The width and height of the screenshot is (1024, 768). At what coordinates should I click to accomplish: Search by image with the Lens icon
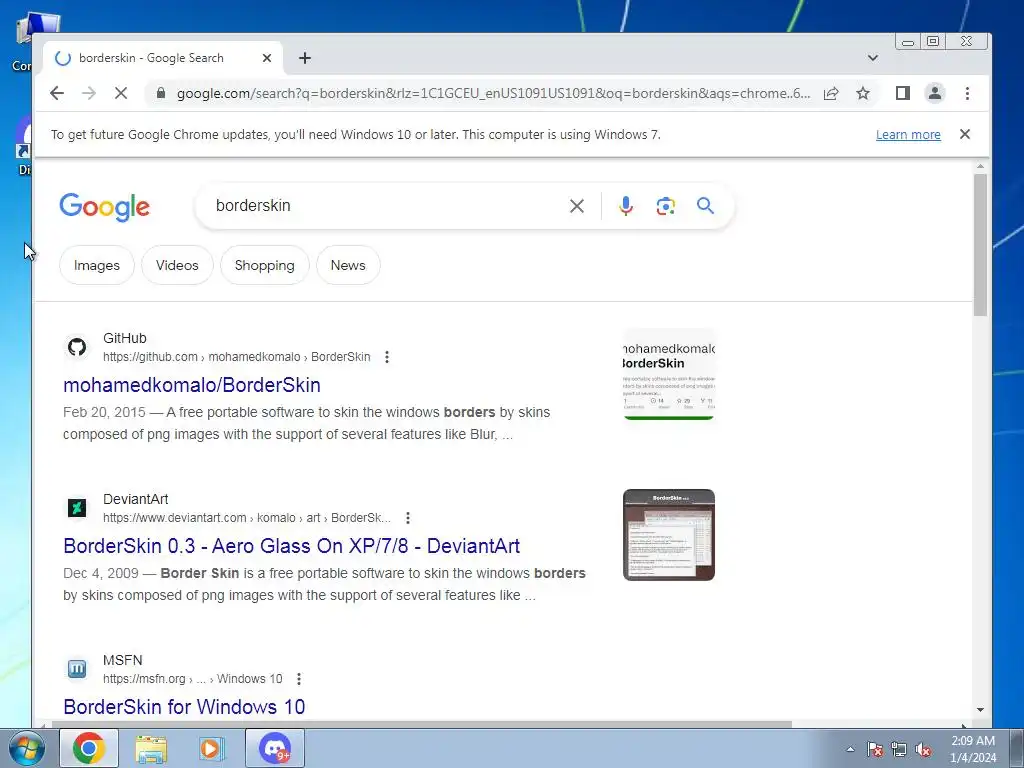pos(665,206)
